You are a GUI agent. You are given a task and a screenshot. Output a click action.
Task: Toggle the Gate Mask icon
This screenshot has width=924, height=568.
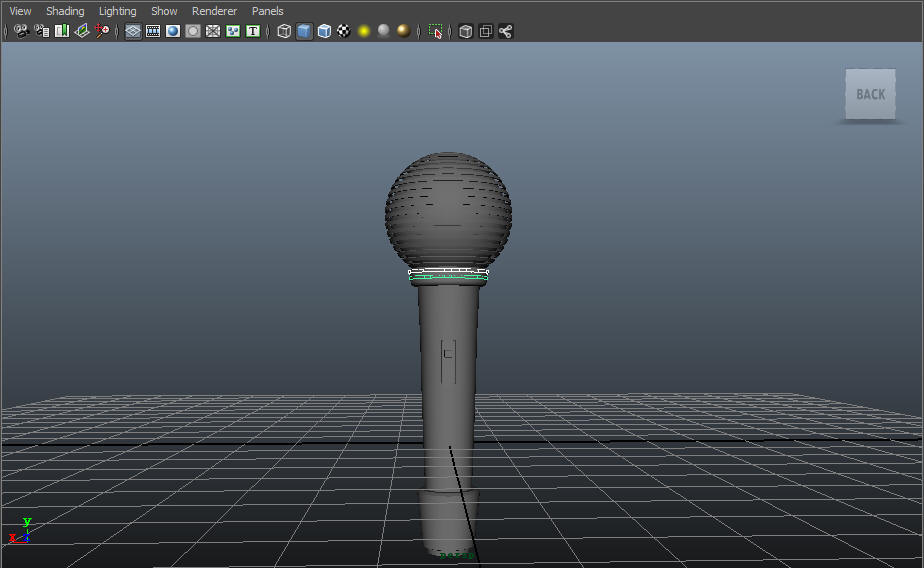193,31
